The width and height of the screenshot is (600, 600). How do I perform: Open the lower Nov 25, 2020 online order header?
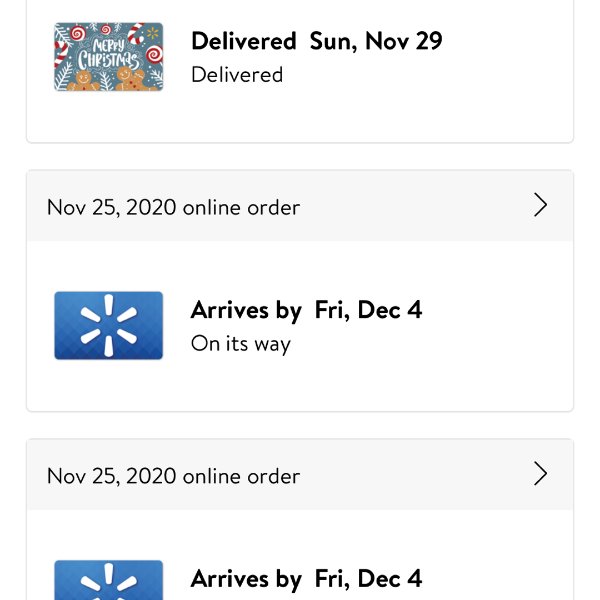click(300, 474)
